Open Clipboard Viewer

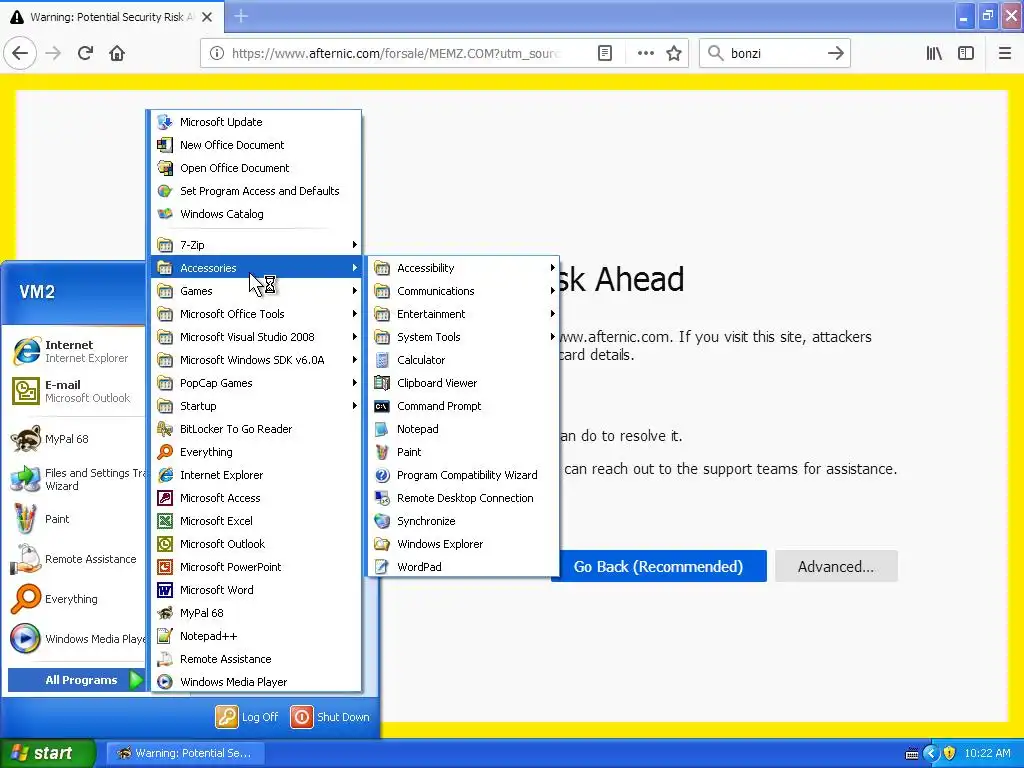click(463, 383)
